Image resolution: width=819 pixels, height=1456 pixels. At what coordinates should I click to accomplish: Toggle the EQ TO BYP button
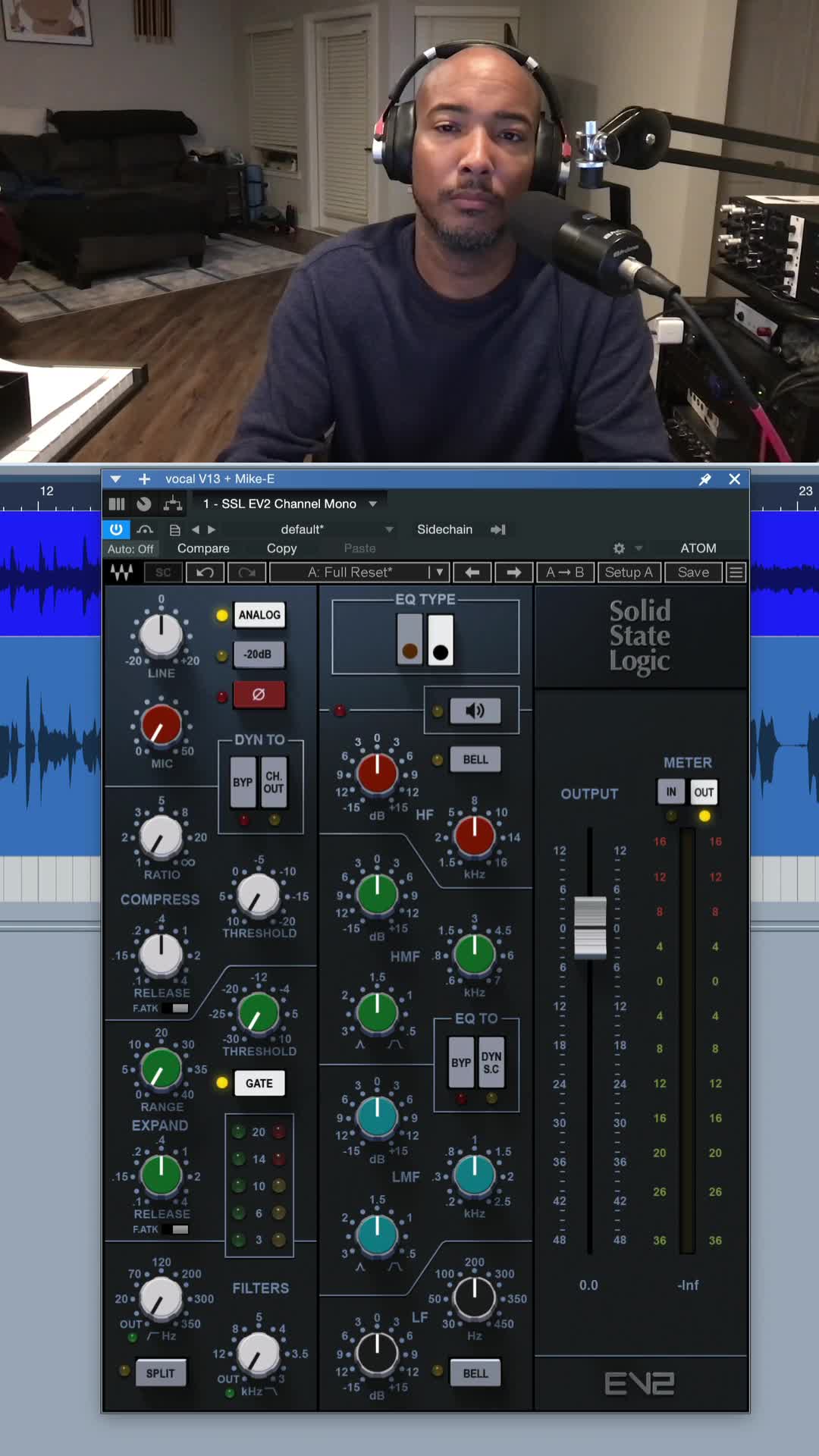[x=461, y=1063]
